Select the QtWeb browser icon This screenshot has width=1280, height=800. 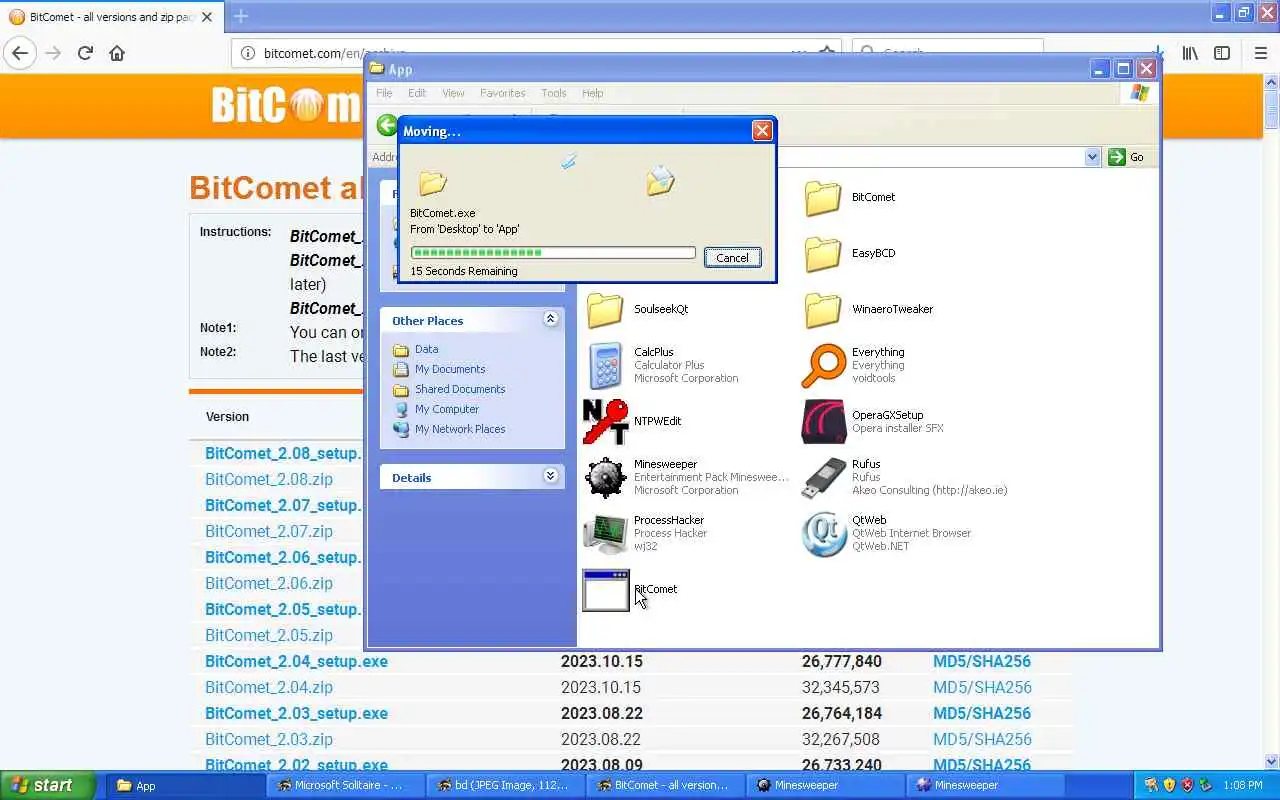(x=824, y=533)
